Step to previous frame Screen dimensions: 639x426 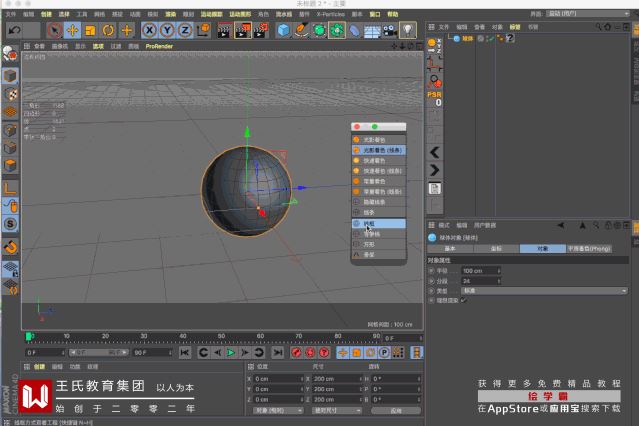[x=217, y=353]
